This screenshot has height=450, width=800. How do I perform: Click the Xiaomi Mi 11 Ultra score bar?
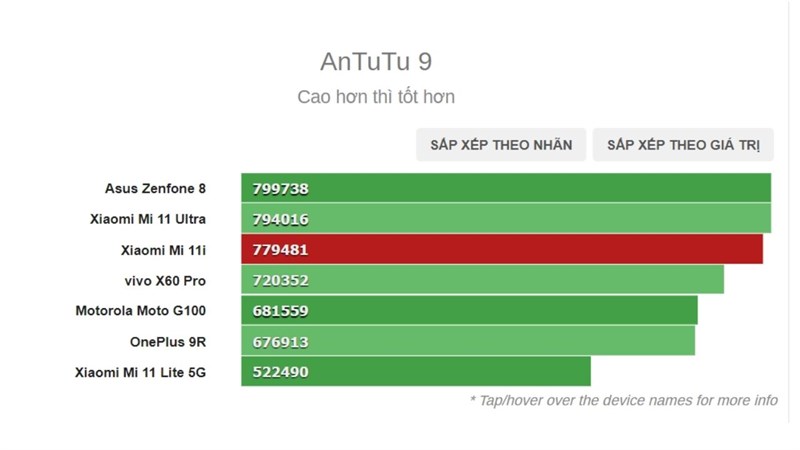[x=540, y=219]
